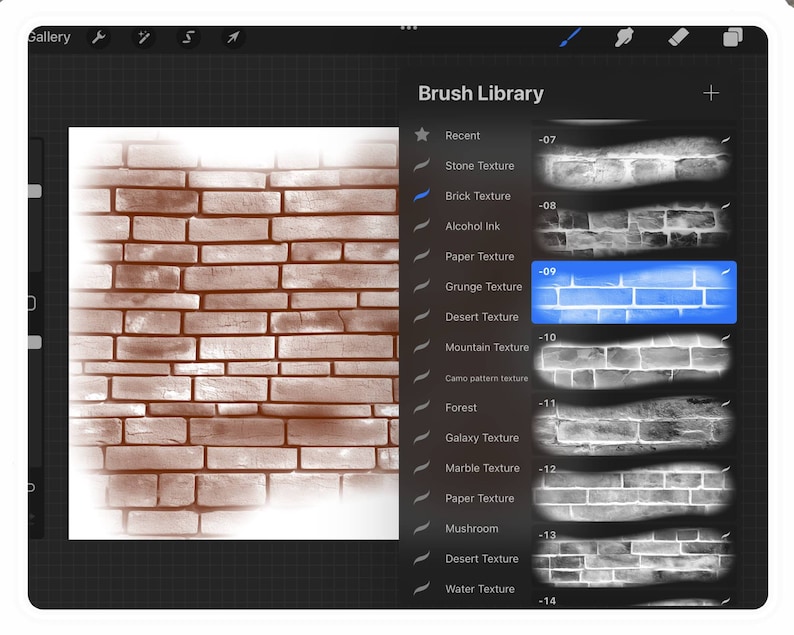Open the Actions wrench menu

tap(99, 37)
